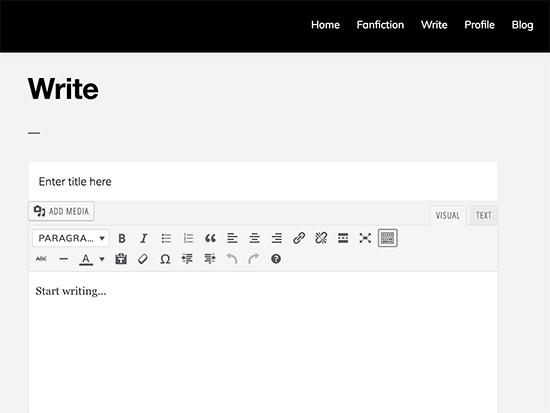Image resolution: width=550 pixels, height=413 pixels.
Task: Open the Paragraph format dropdown
Action: tap(71, 238)
